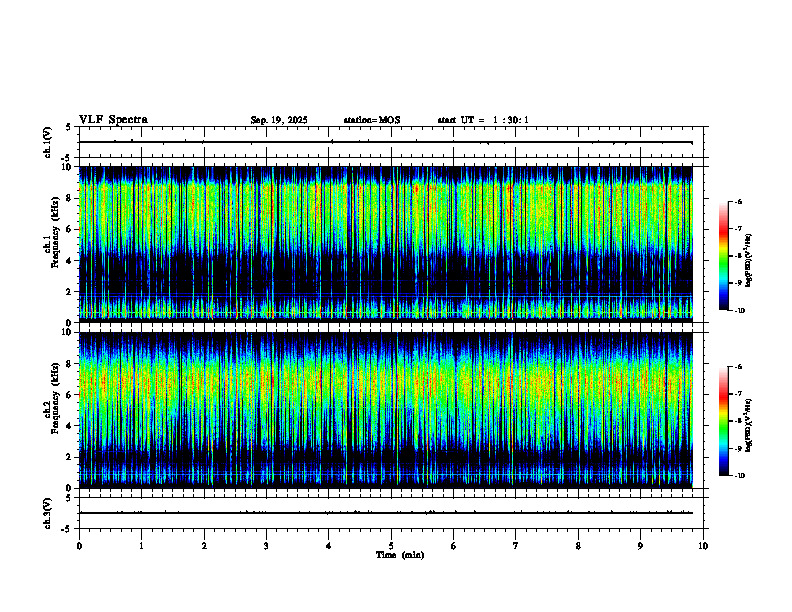Click the 'ch.1(V)' axis label

click(47, 142)
